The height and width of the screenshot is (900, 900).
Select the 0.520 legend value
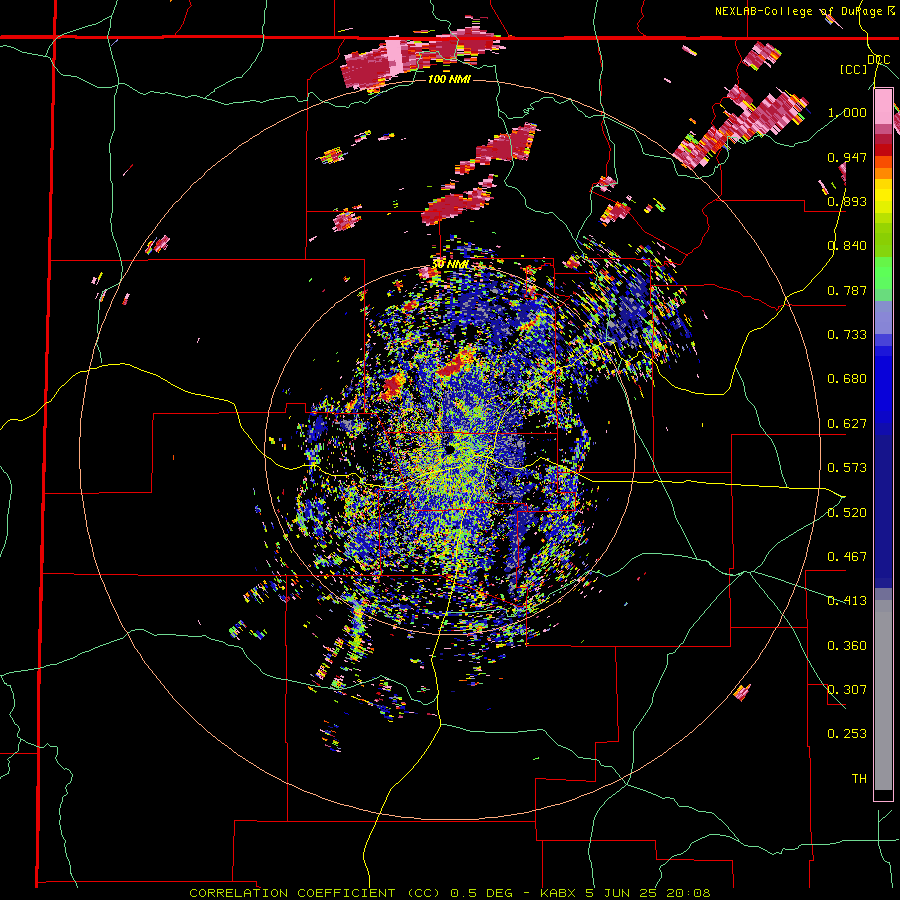pos(847,513)
